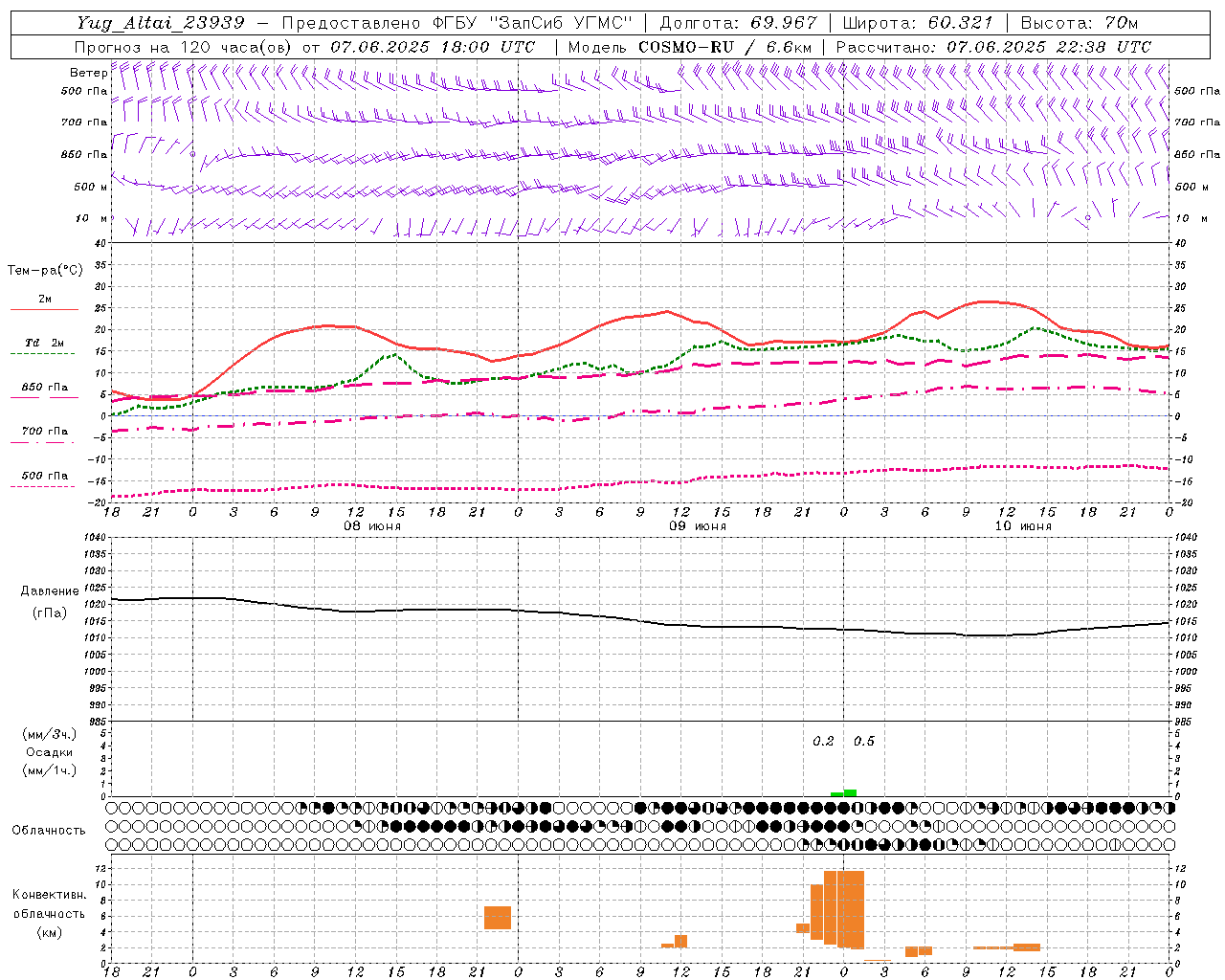Viewport: 1225px width, 980px height.
Task: Click the 10 м wind level label on the left
Action: 92,218
